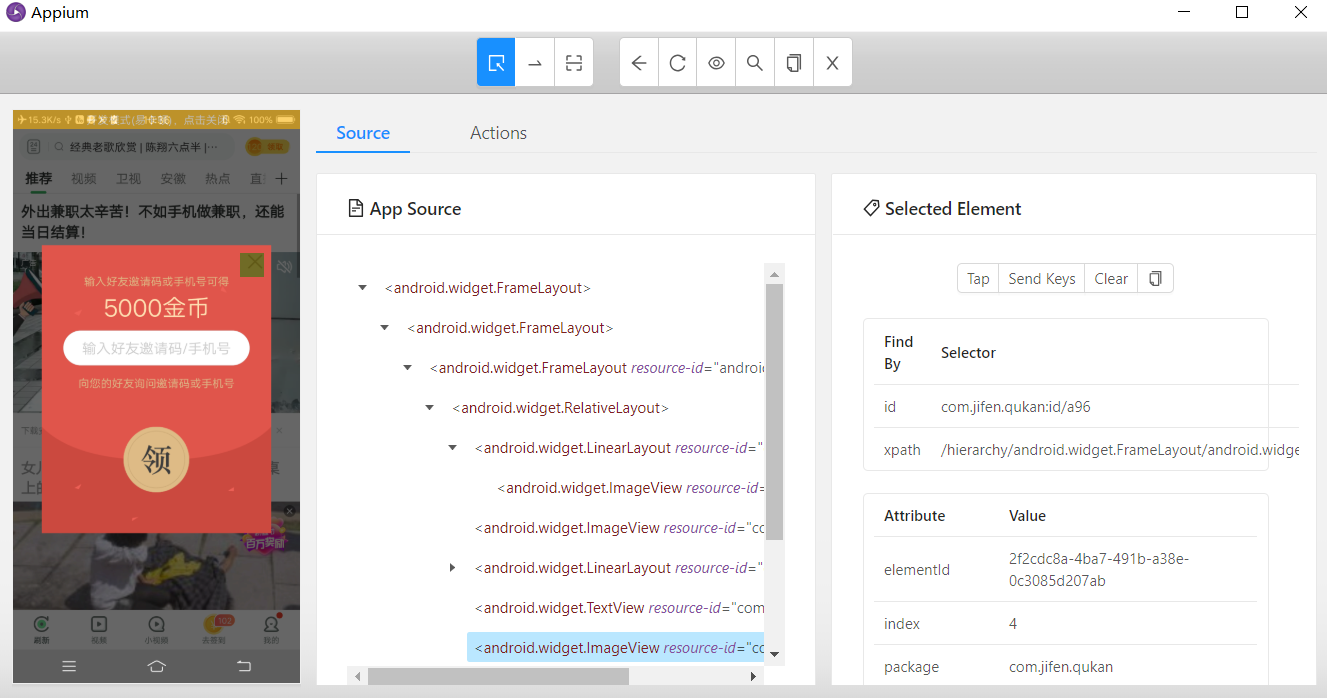Click the App Source vertical scrollbar
Screen dimensions: 1327x698
pos(774,412)
